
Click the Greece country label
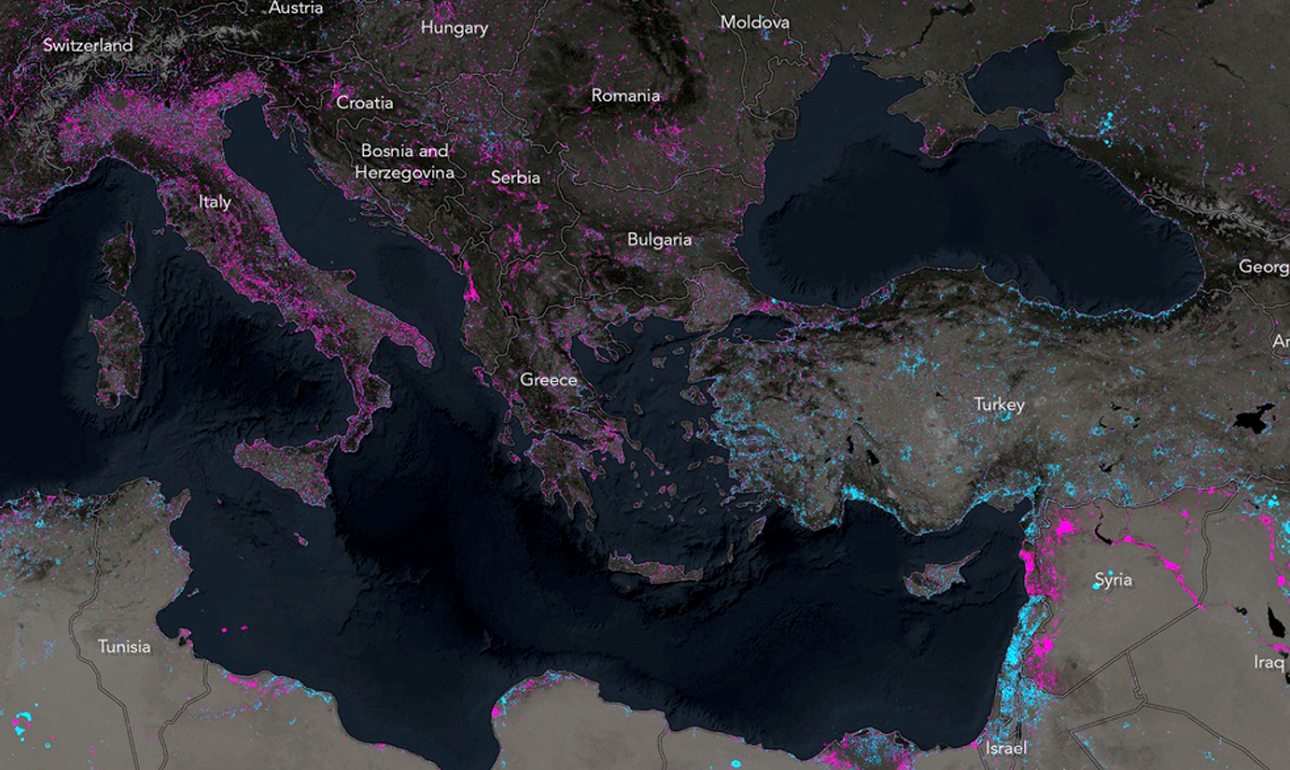point(548,380)
